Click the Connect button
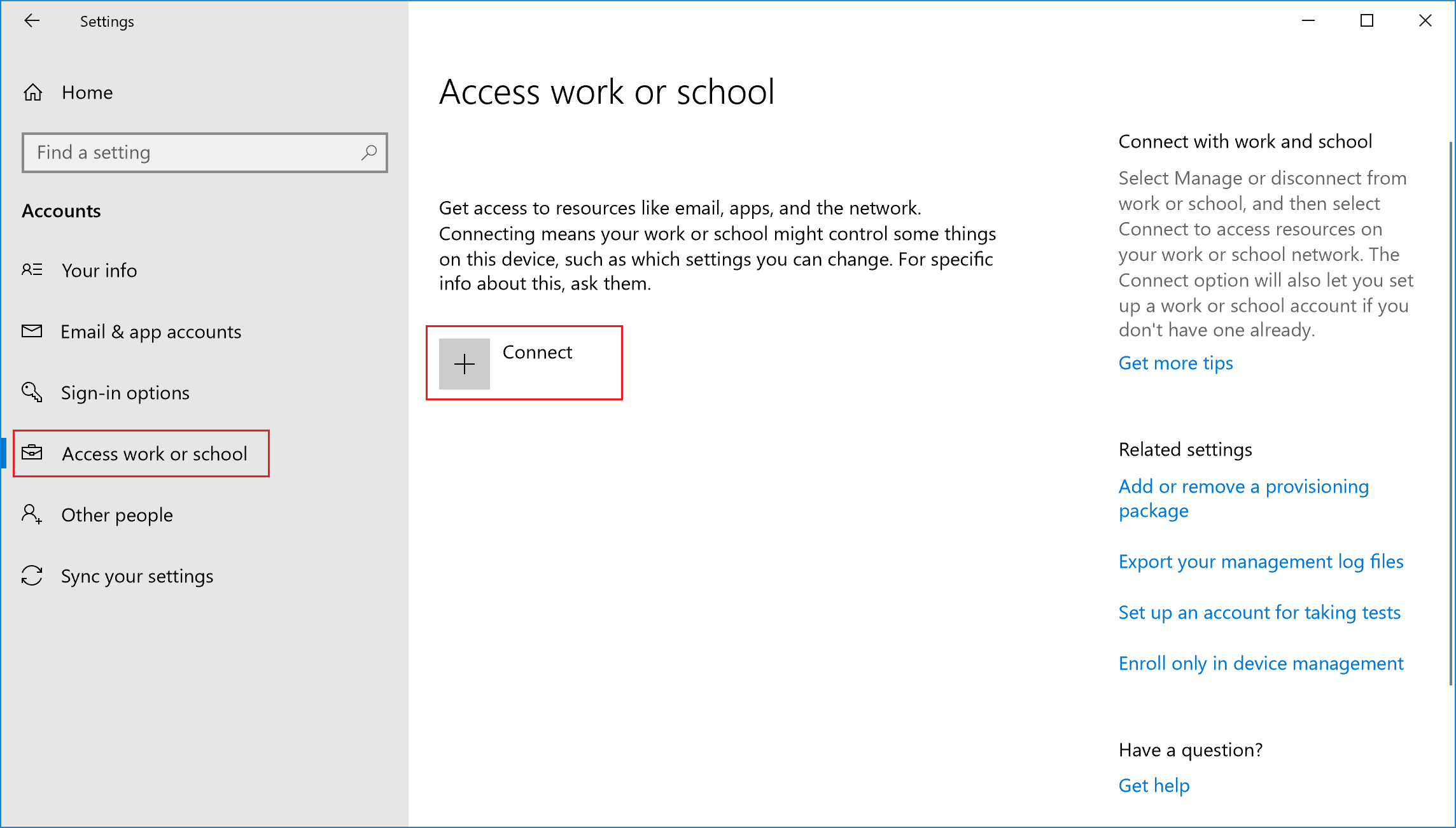This screenshot has width=1456, height=828. 524,363
